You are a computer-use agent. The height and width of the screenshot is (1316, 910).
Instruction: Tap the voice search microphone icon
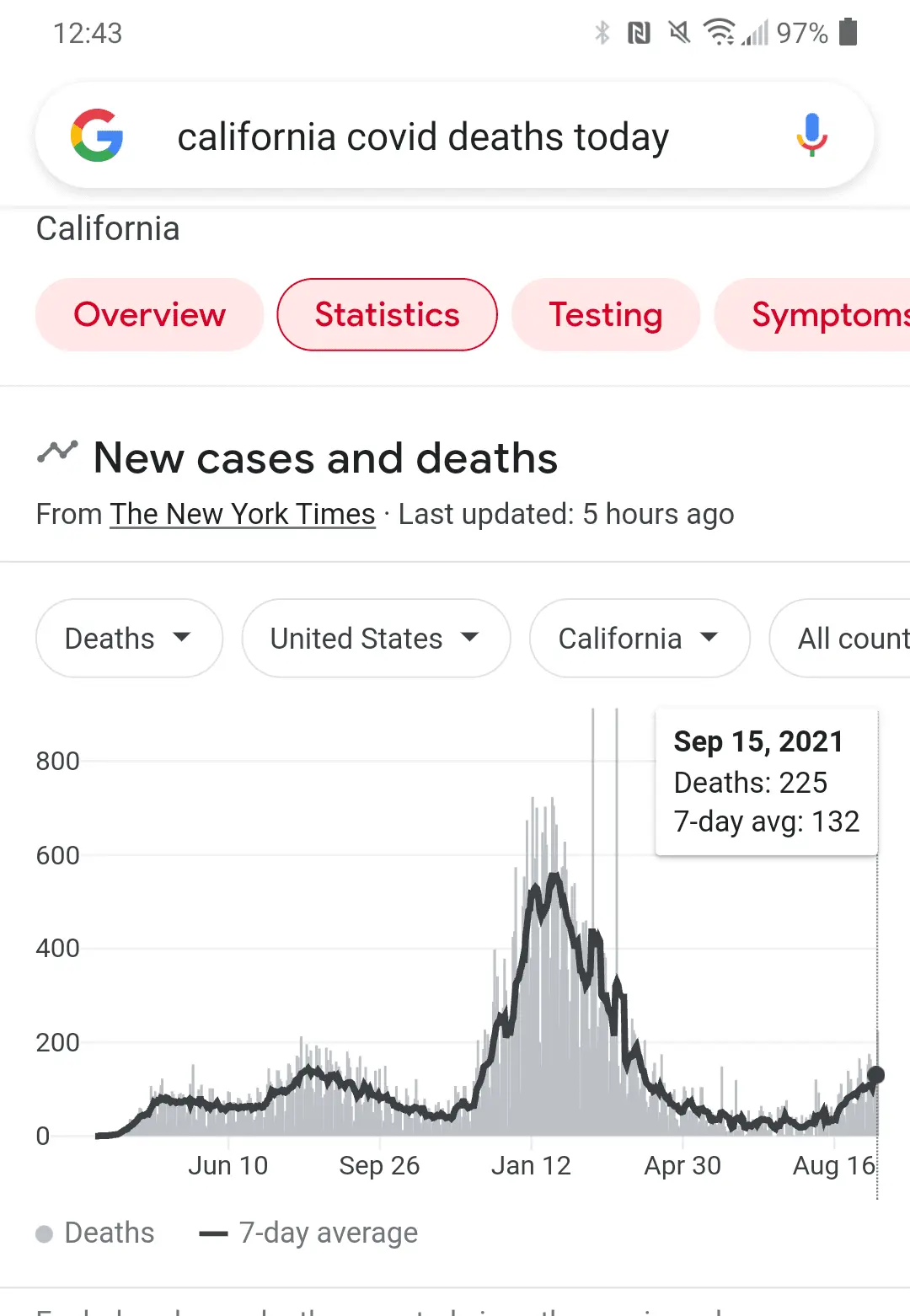[811, 136]
